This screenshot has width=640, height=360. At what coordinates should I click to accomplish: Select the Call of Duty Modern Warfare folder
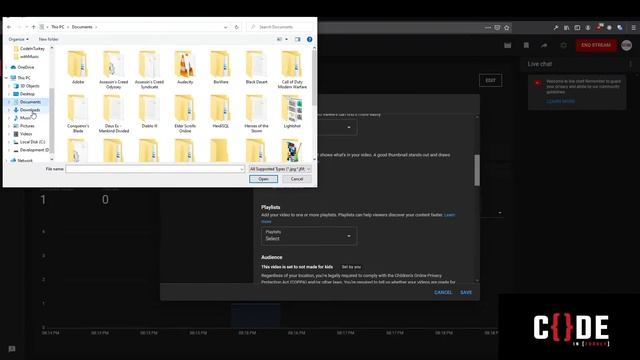[x=292, y=69]
